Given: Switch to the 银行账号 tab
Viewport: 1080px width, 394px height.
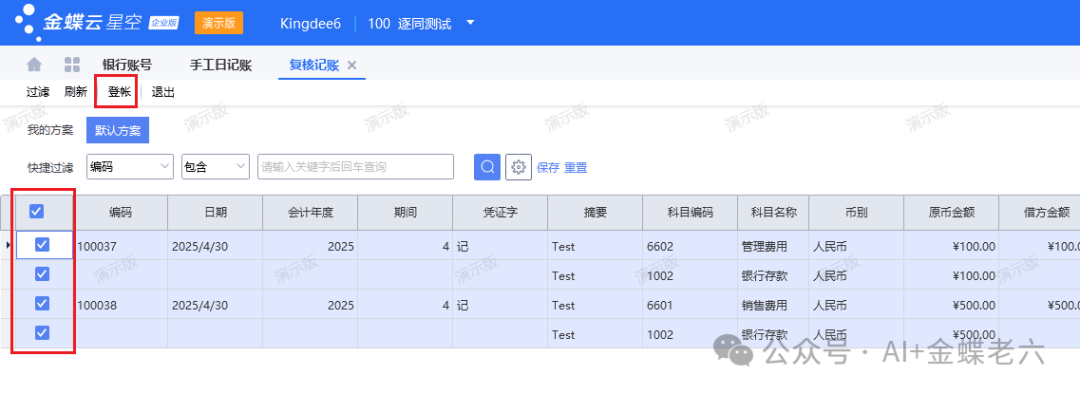Looking at the screenshot, I should pyautogui.click(x=127, y=65).
